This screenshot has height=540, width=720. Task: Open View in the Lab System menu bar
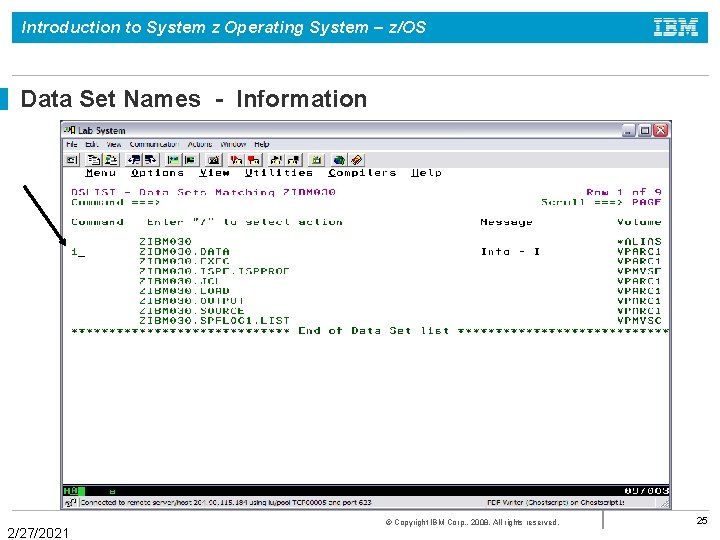coord(114,144)
